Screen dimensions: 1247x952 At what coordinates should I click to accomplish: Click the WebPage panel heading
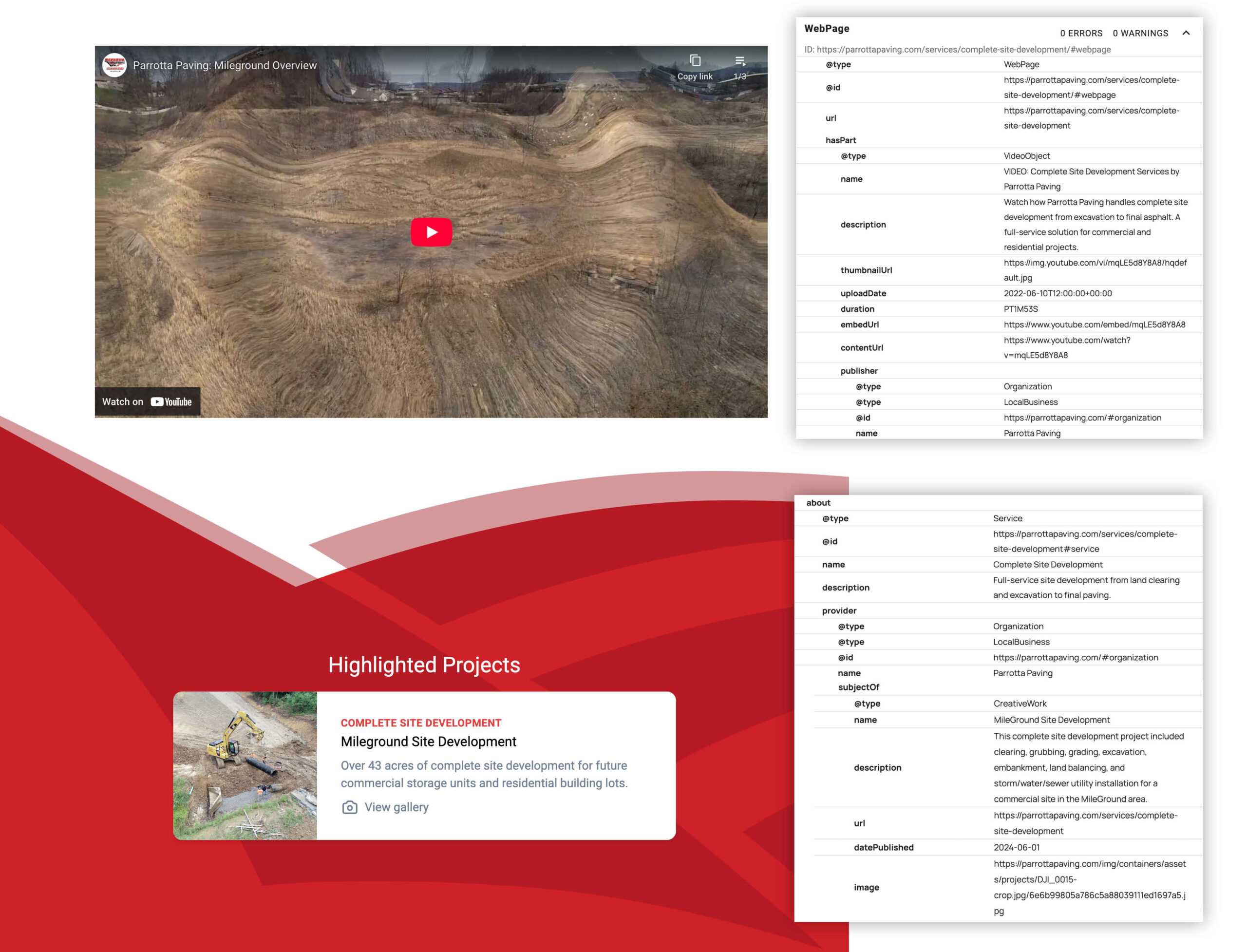pyautogui.click(x=827, y=28)
